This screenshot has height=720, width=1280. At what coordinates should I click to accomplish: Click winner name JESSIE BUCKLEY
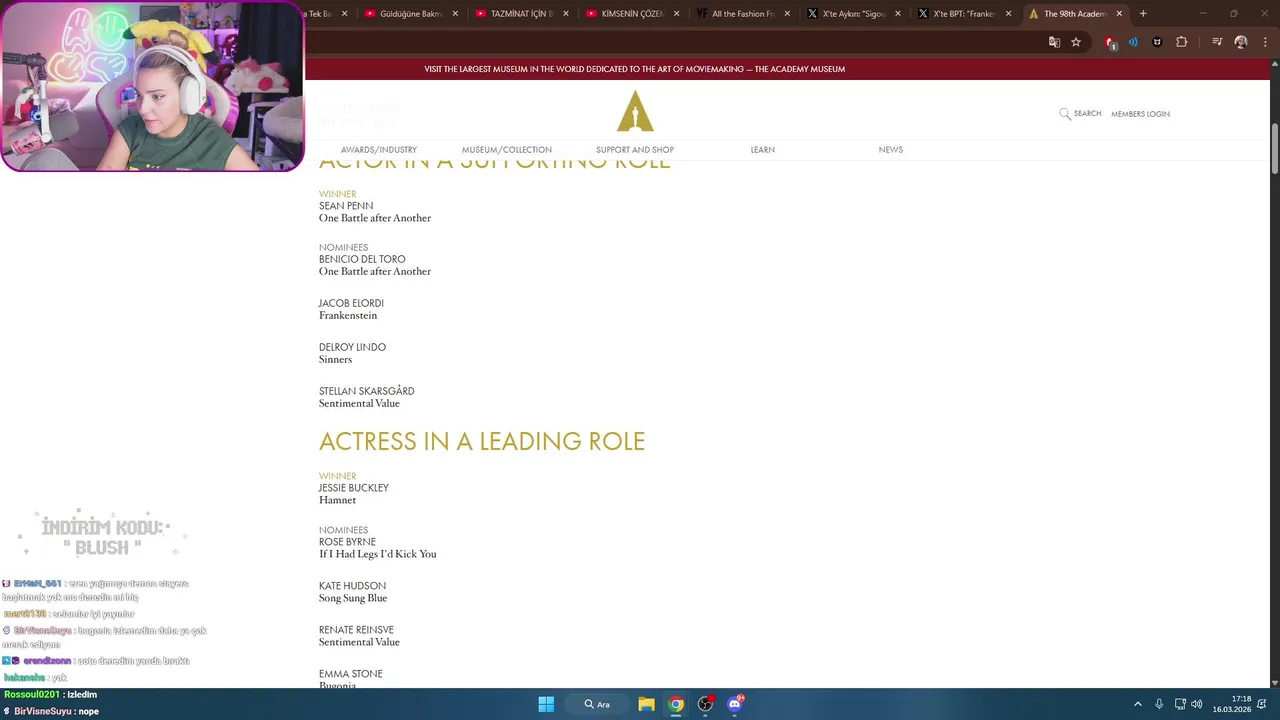pos(354,488)
